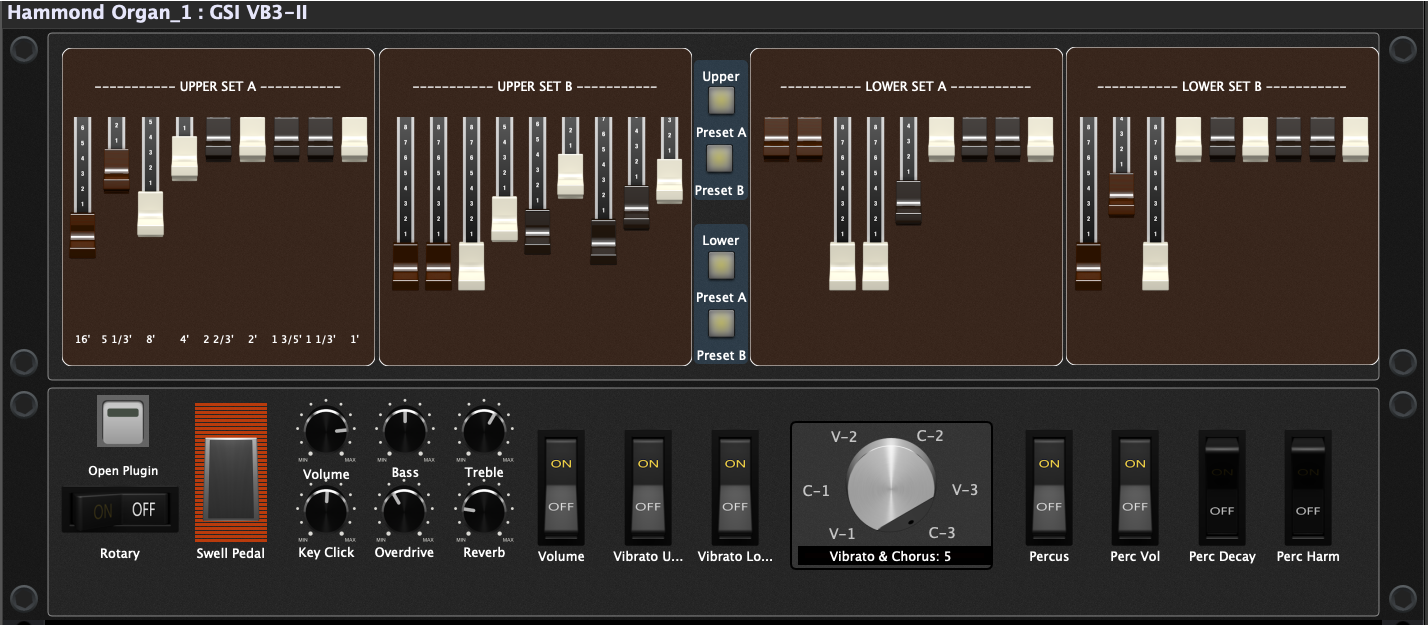Toggle the Vibrato Upper rocker switch
The height and width of the screenshot is (625, 1428).
coord(648,487)
